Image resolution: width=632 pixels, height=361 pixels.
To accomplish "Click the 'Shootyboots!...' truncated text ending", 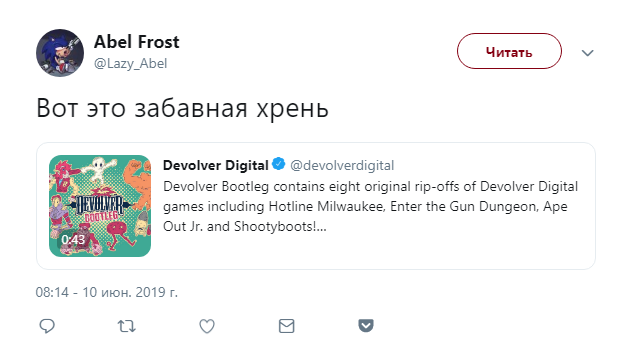I will [x=280, y=226].
